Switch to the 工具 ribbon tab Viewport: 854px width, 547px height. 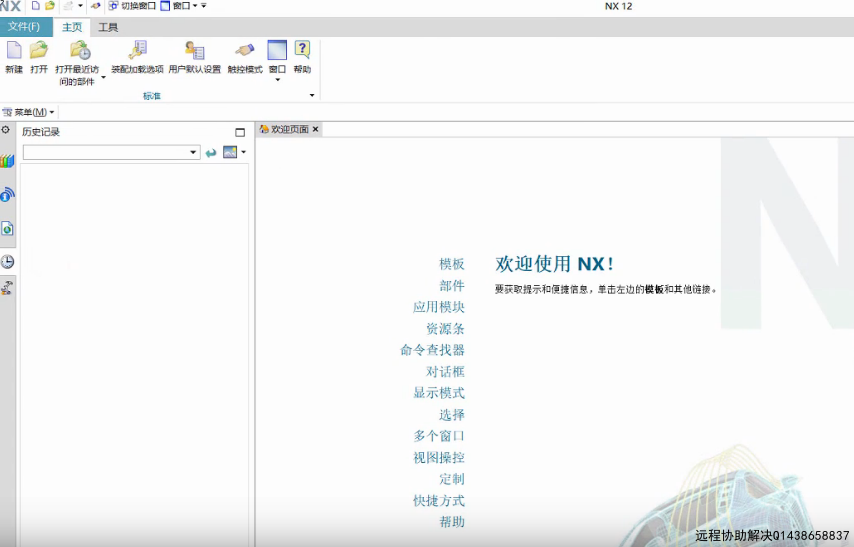(x=108, y=27)
